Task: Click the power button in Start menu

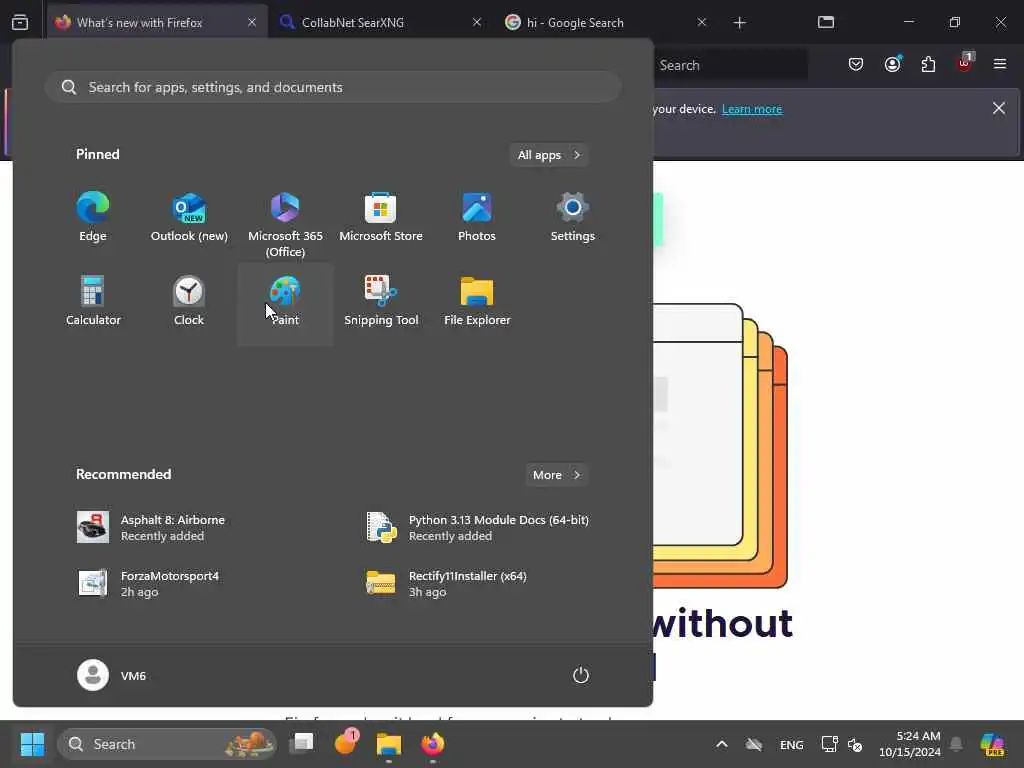Action: tap(581, 675)
